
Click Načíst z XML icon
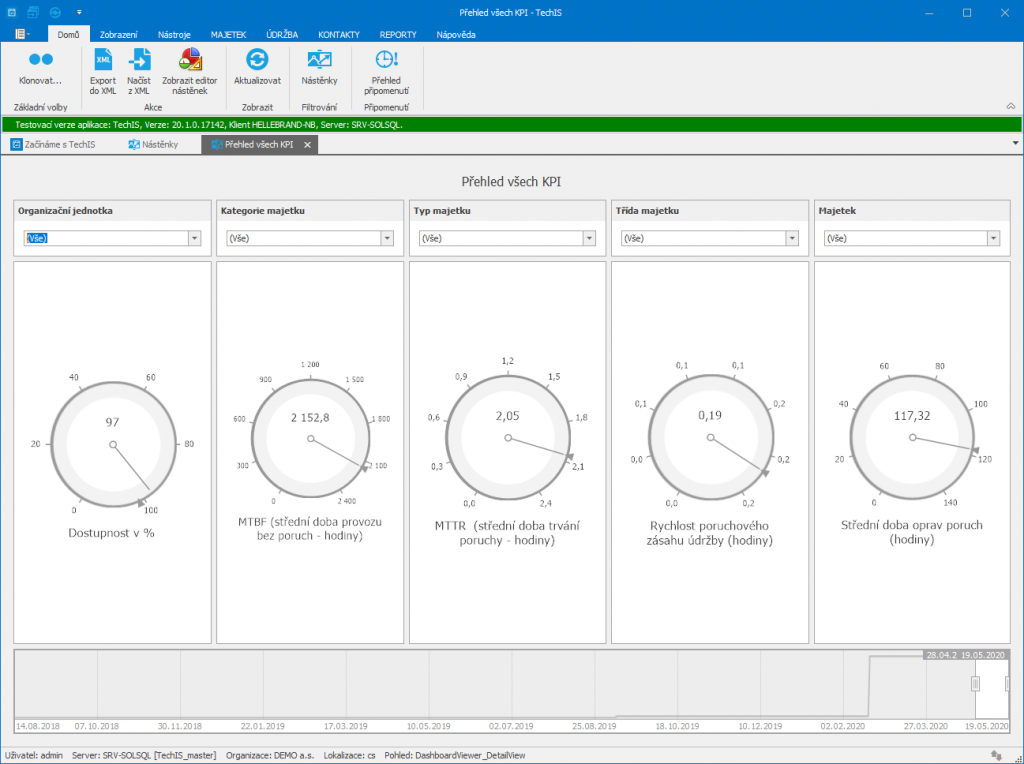click(x=139, y=60)
